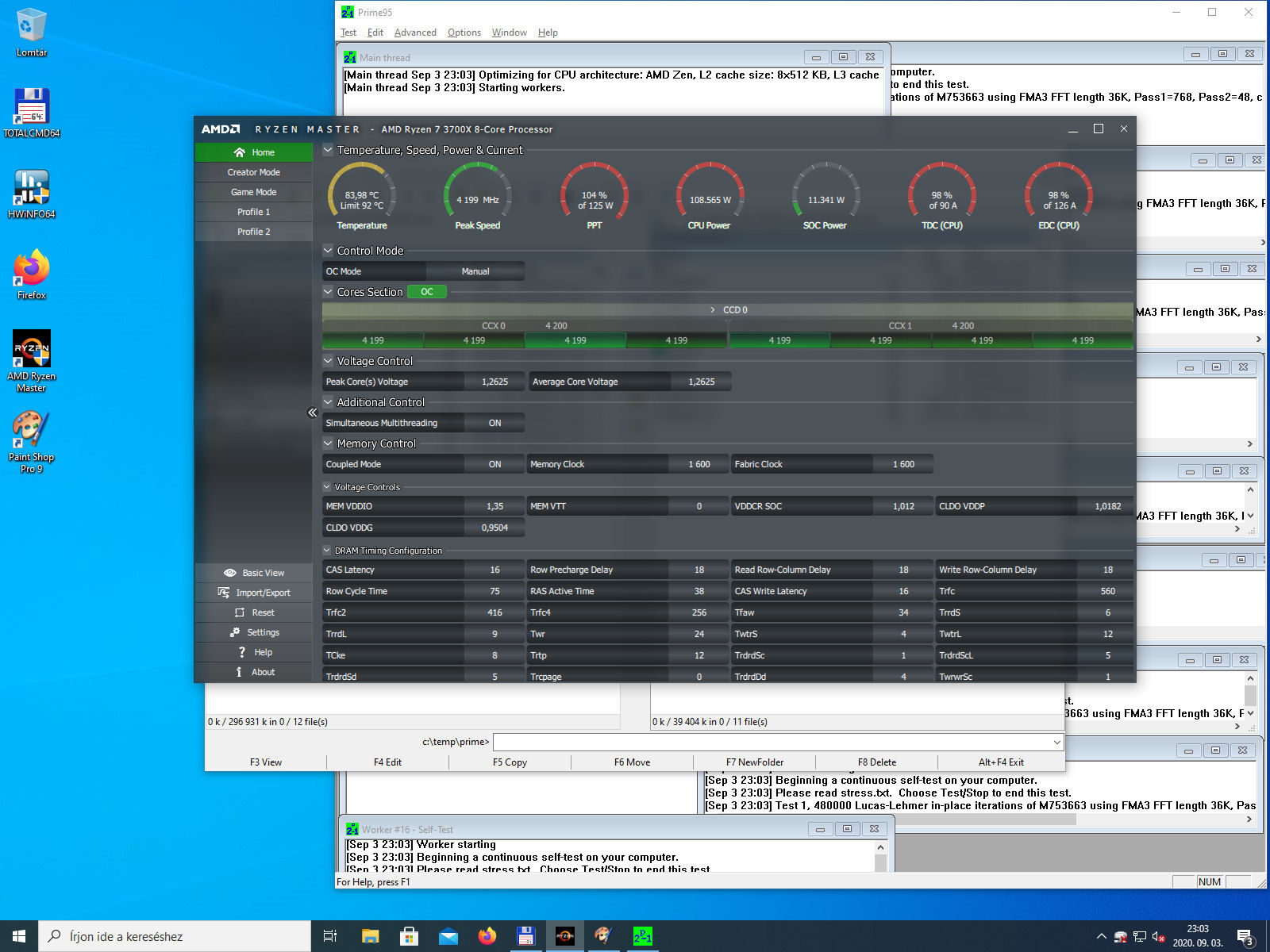Open Ryzen Master Help
Viewport: 1270px width, 952px height.
[x=254, y=652]
